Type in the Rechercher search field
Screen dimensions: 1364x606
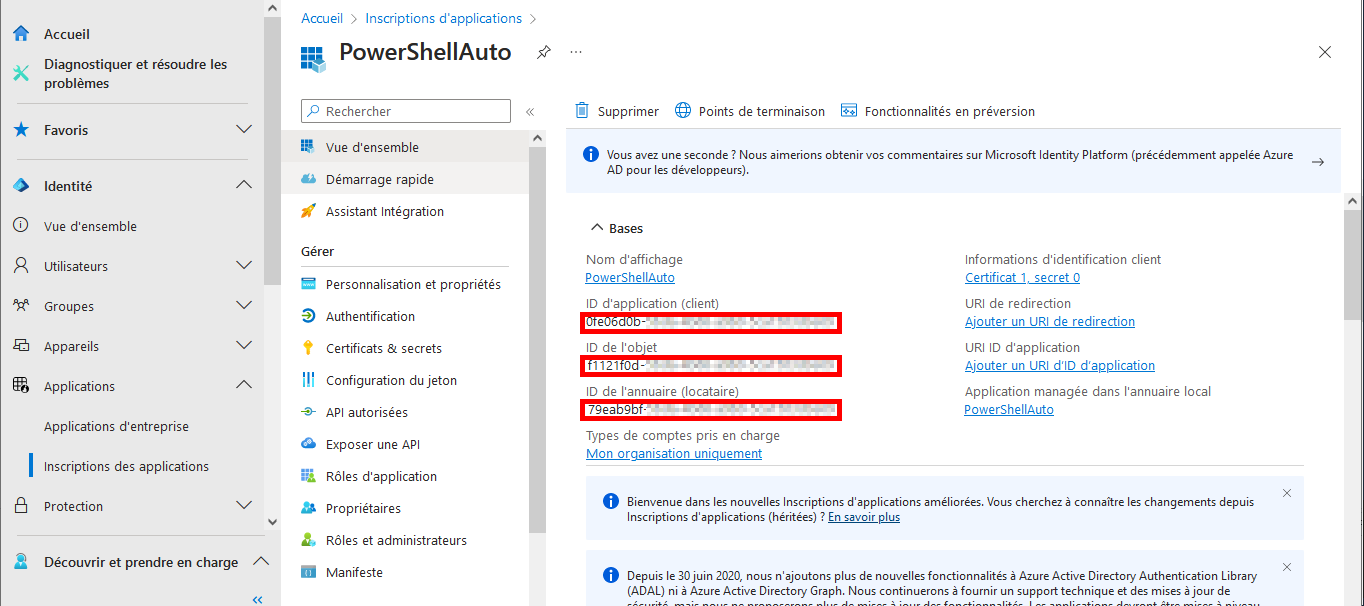(405, 110)
